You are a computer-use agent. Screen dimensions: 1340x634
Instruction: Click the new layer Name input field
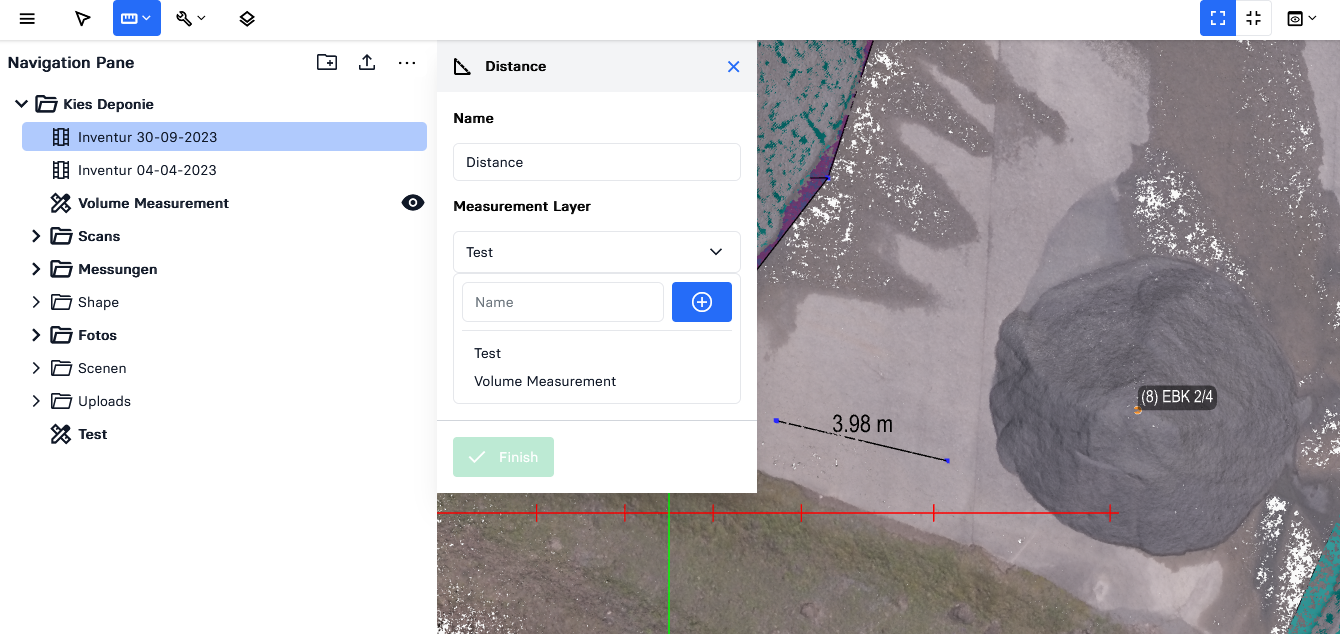[562, 302]
